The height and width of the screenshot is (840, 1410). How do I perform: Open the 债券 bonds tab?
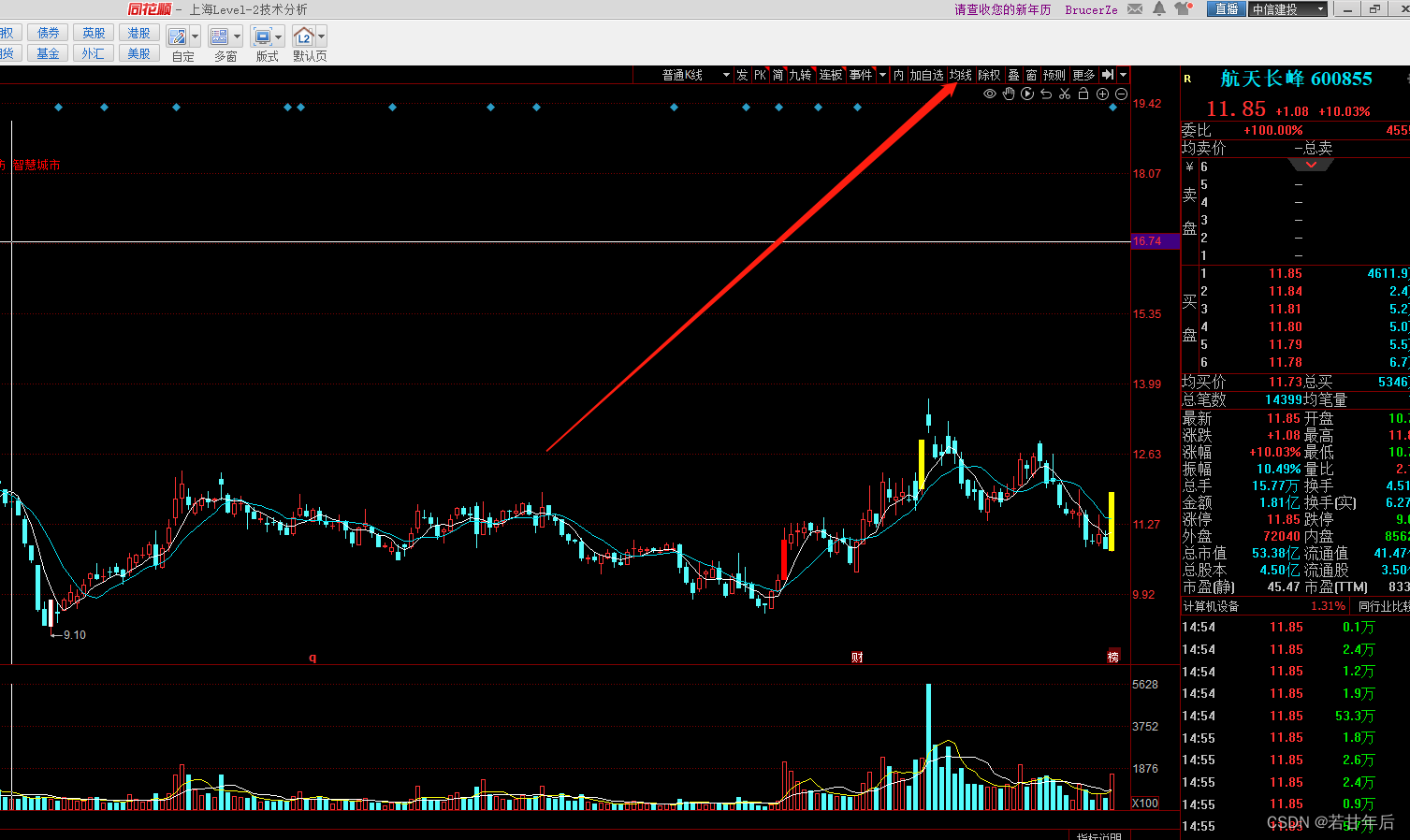(49, 33)
